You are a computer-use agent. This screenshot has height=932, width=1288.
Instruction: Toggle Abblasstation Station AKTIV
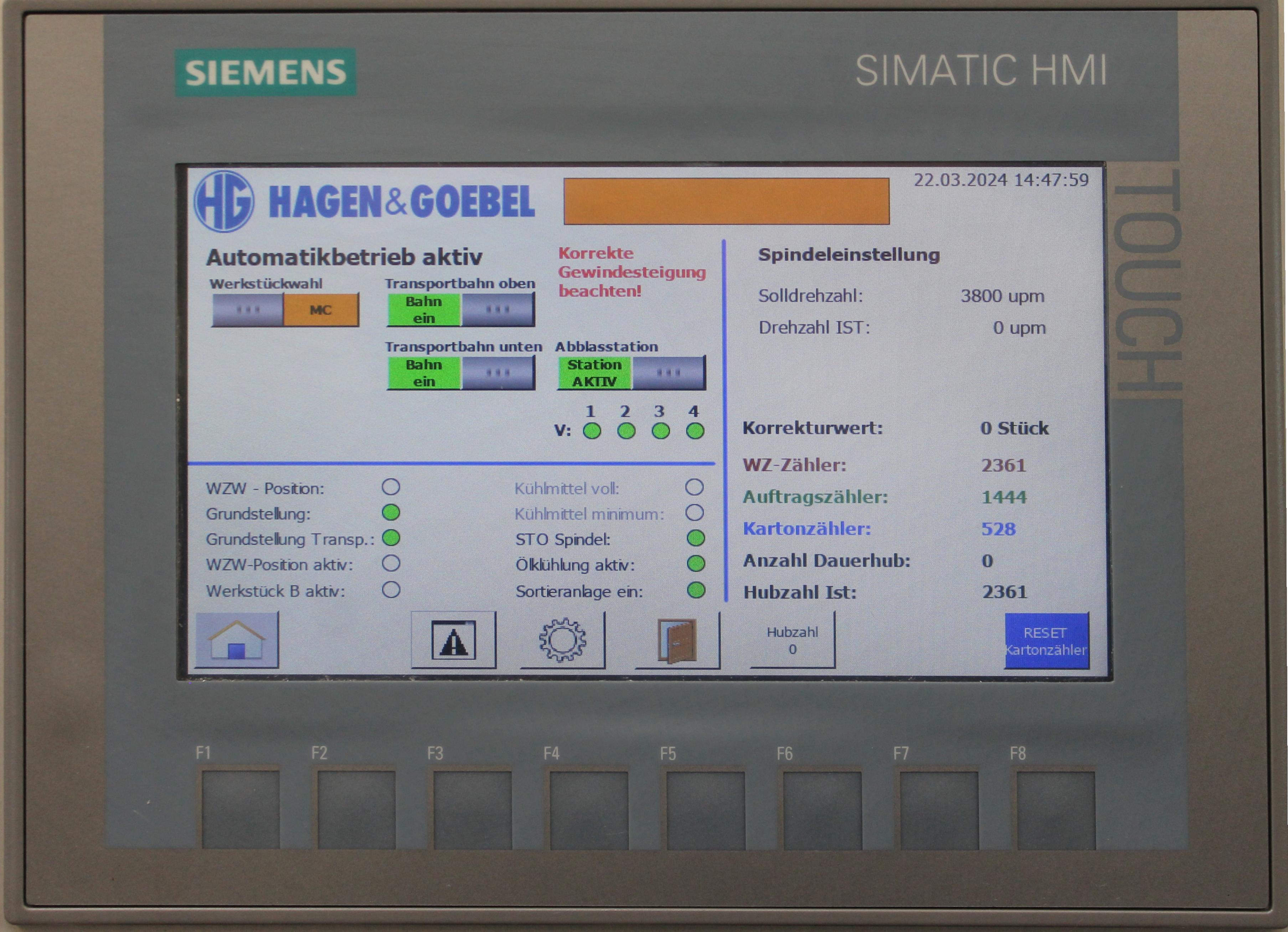pos(594,373)
